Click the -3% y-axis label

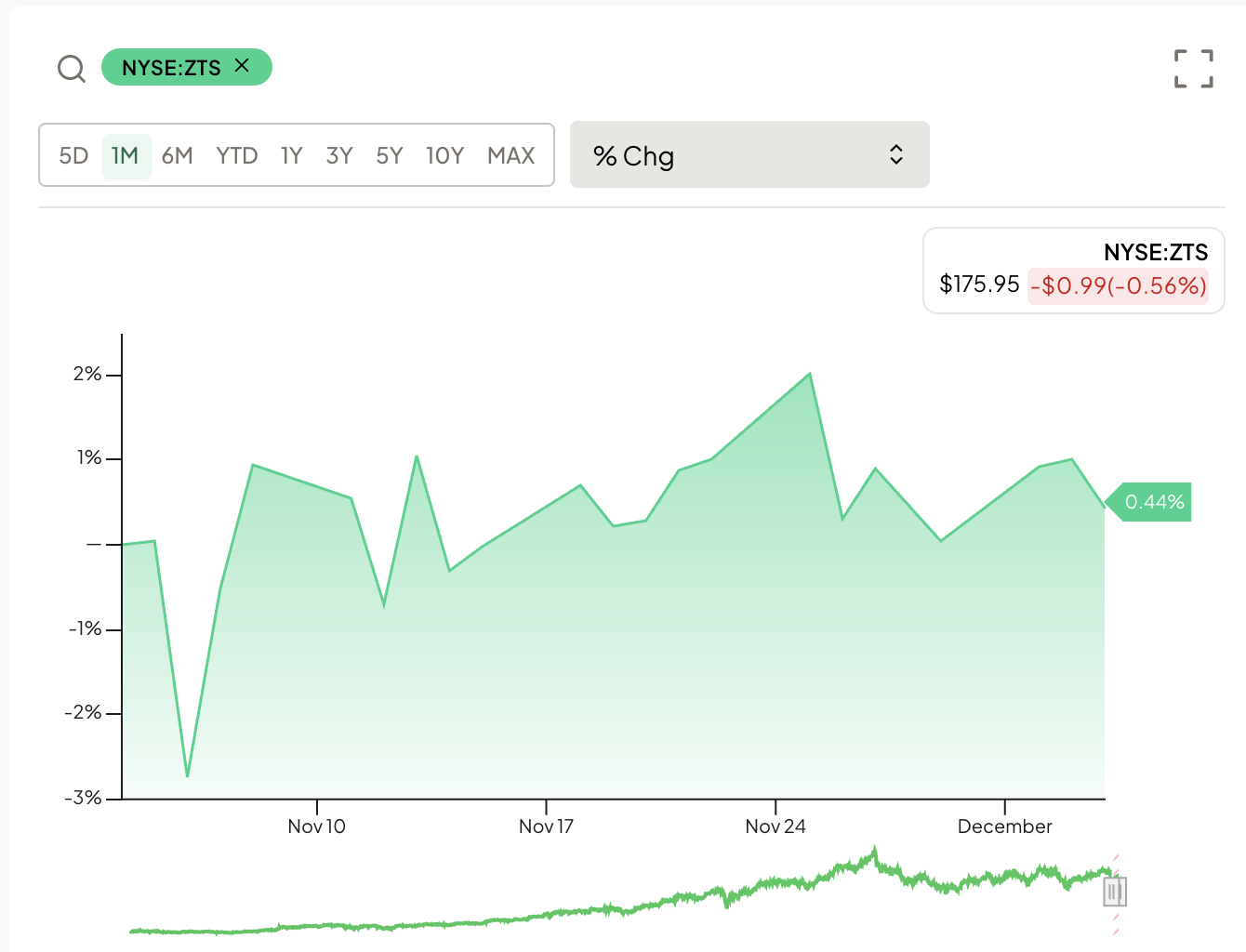[x=83, y=798]
